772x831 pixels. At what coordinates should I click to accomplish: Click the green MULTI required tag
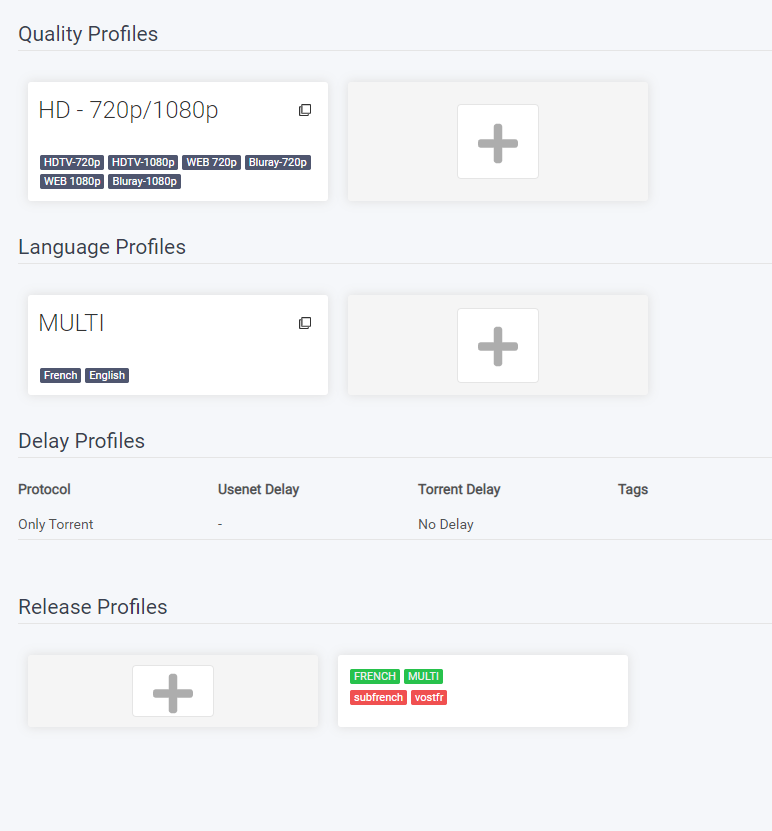coord(424,676)
